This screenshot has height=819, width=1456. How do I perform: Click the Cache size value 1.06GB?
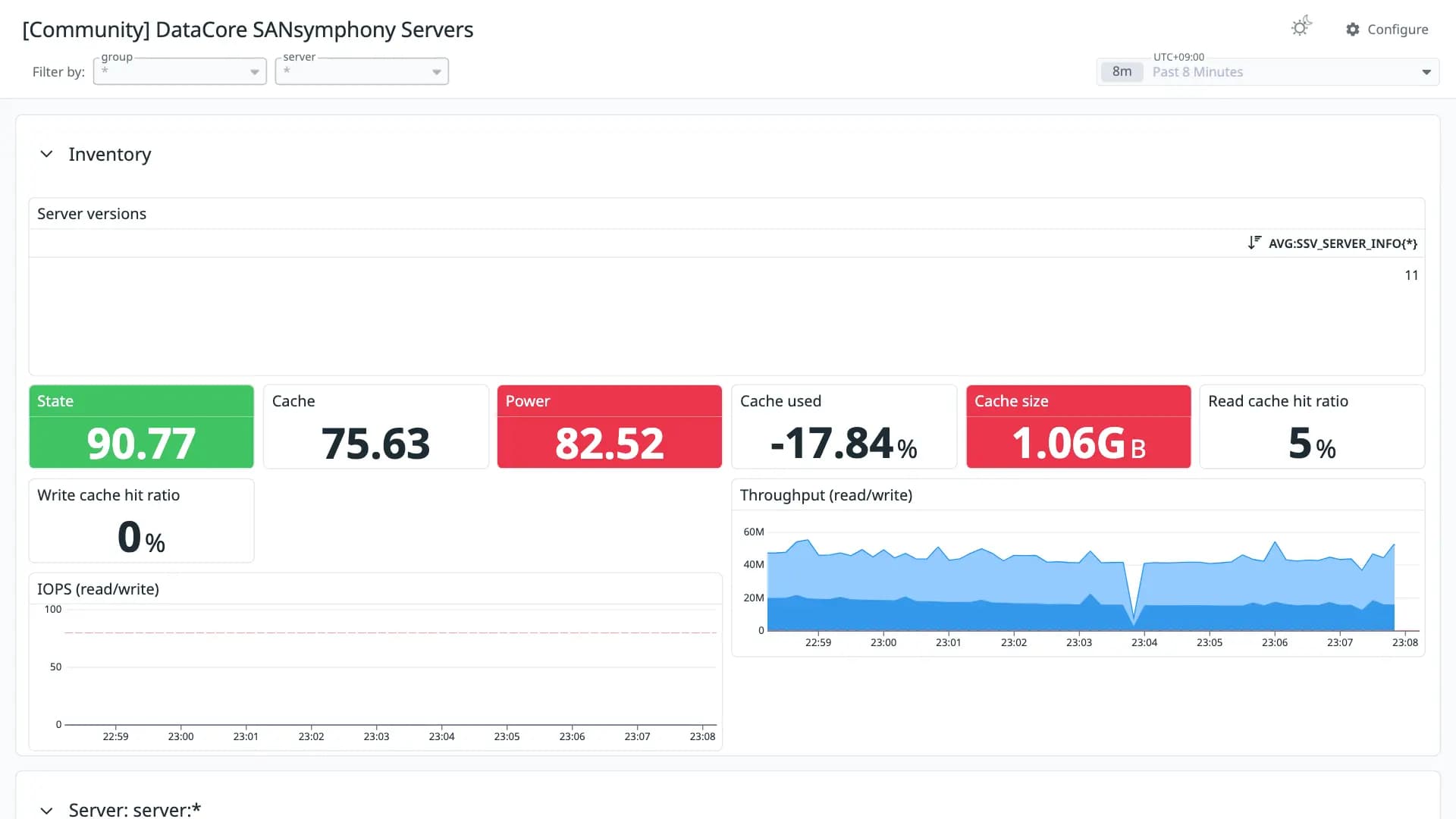point(1078,443)
